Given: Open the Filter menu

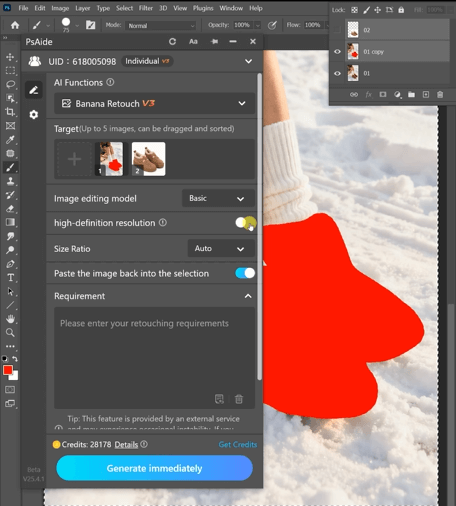Looking at the screenshot, I should point(146,8).
